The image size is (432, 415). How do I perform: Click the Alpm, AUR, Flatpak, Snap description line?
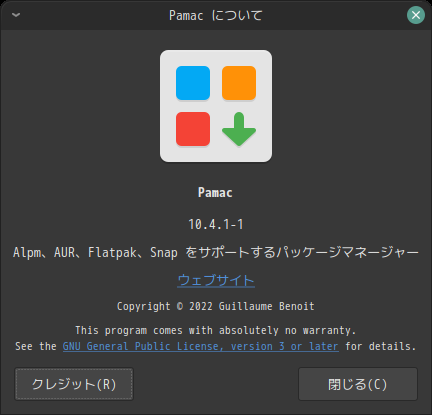(216, 252)
